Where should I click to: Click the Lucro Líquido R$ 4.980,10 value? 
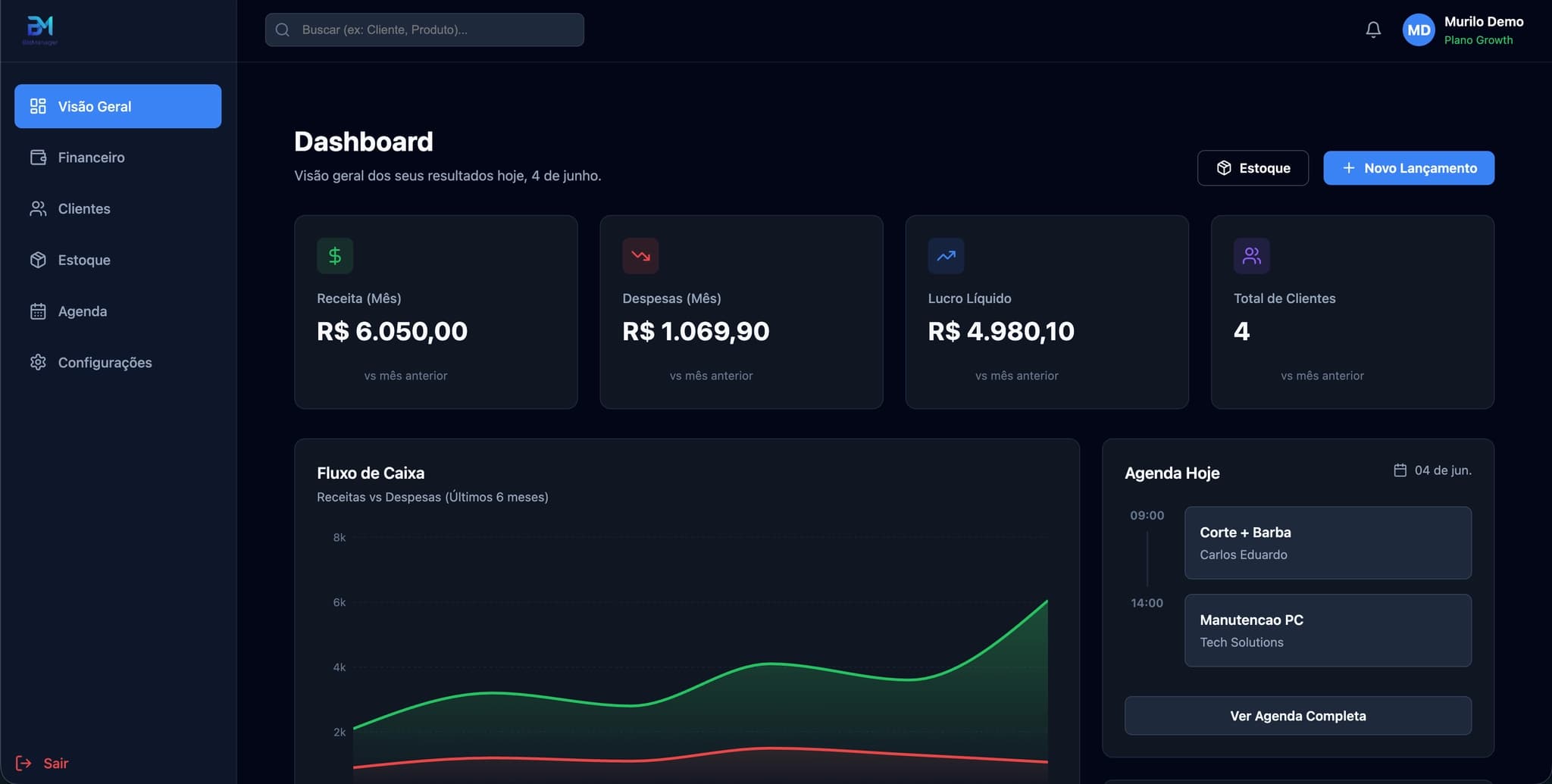pyautogui.click(x=1001, y=331)
